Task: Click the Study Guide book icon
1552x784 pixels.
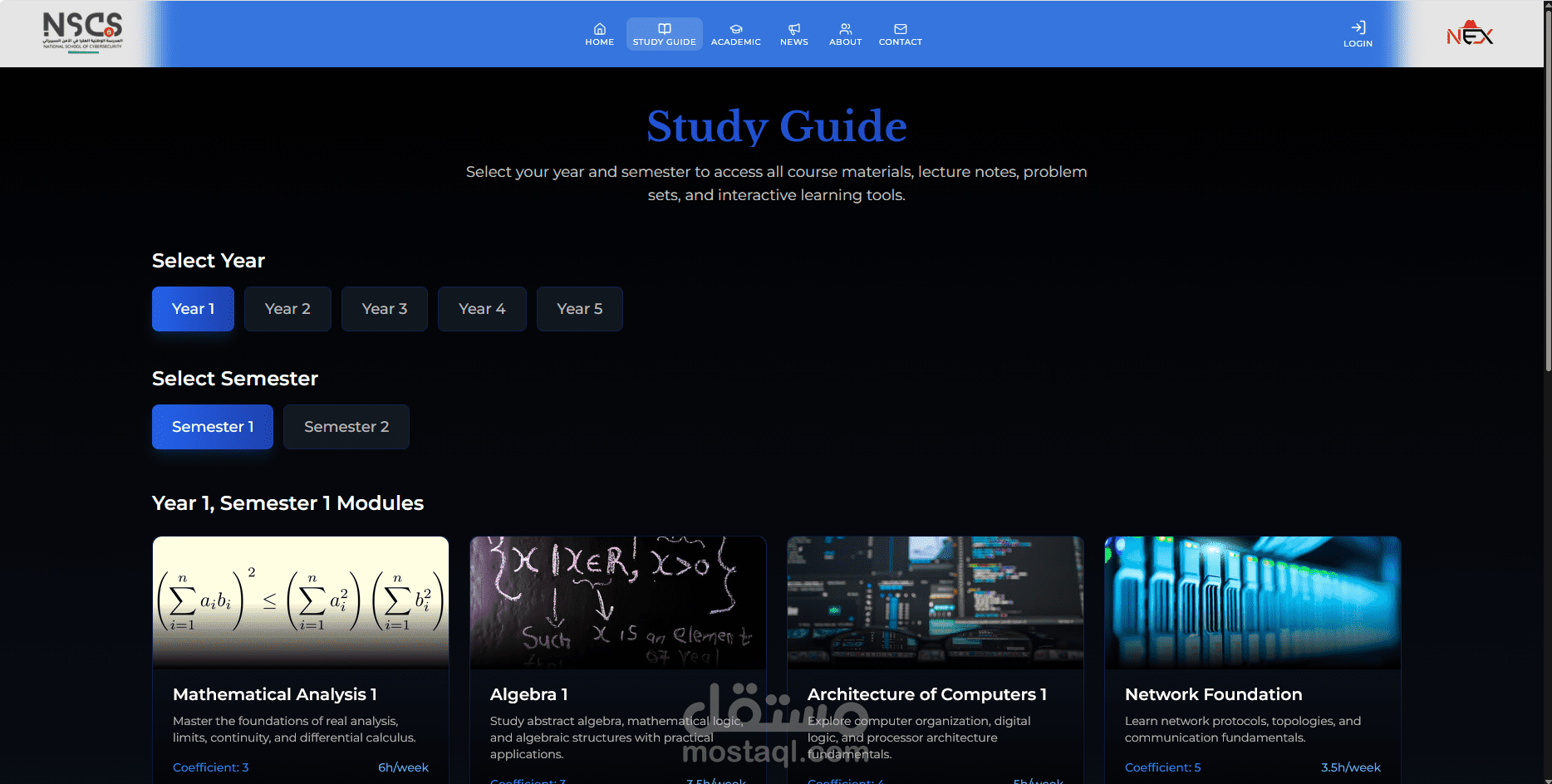Action: (x=665, y=29)
